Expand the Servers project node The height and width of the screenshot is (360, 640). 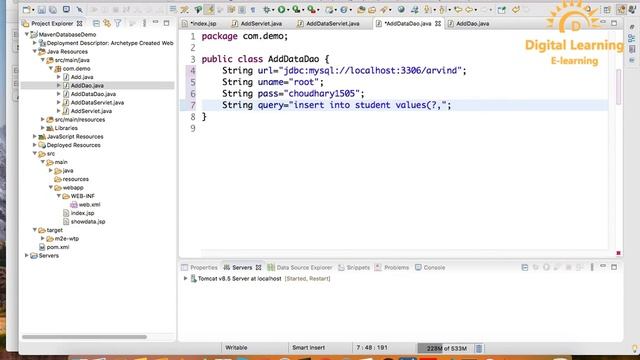[x=27, y=256]
